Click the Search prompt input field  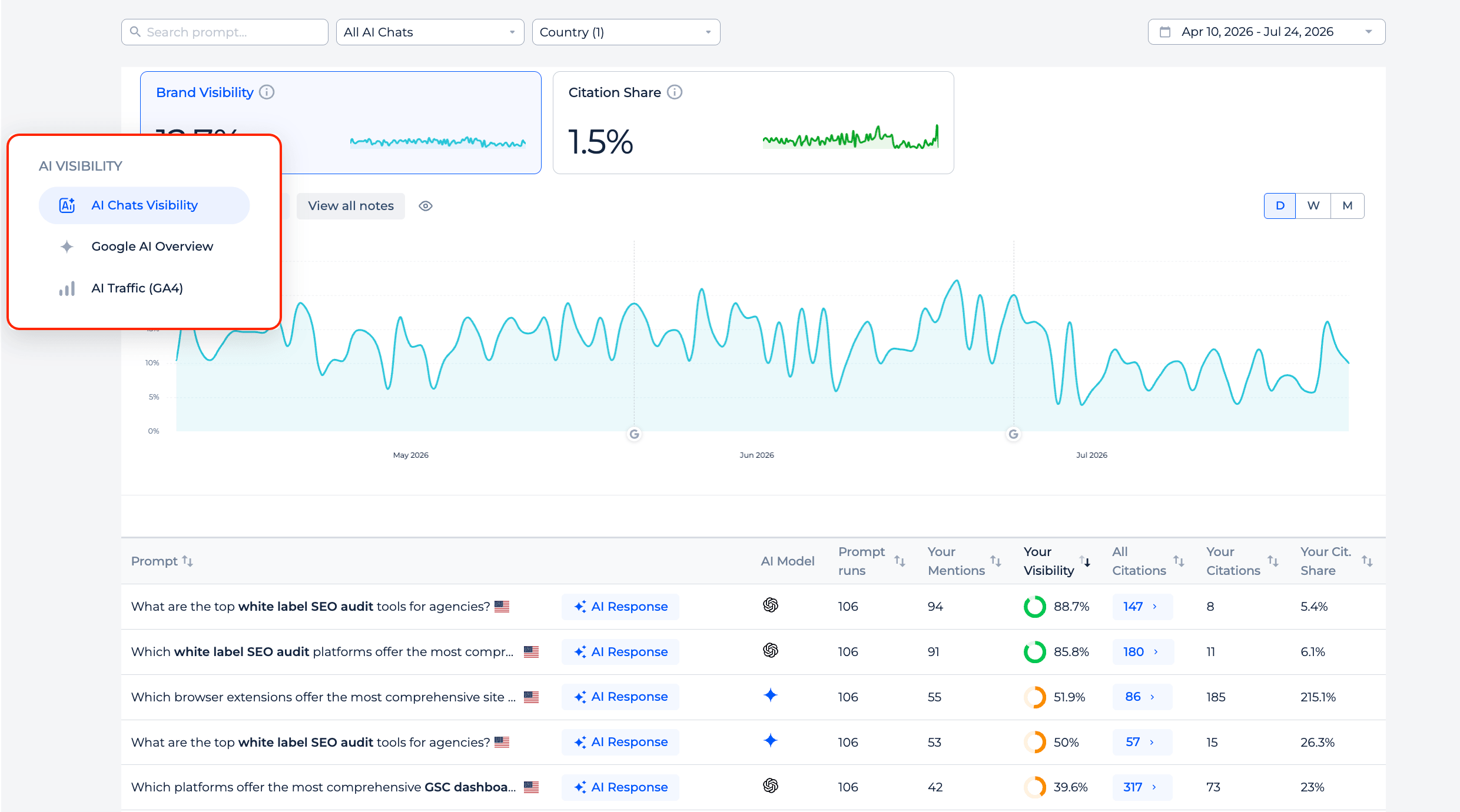click(225, 32)
